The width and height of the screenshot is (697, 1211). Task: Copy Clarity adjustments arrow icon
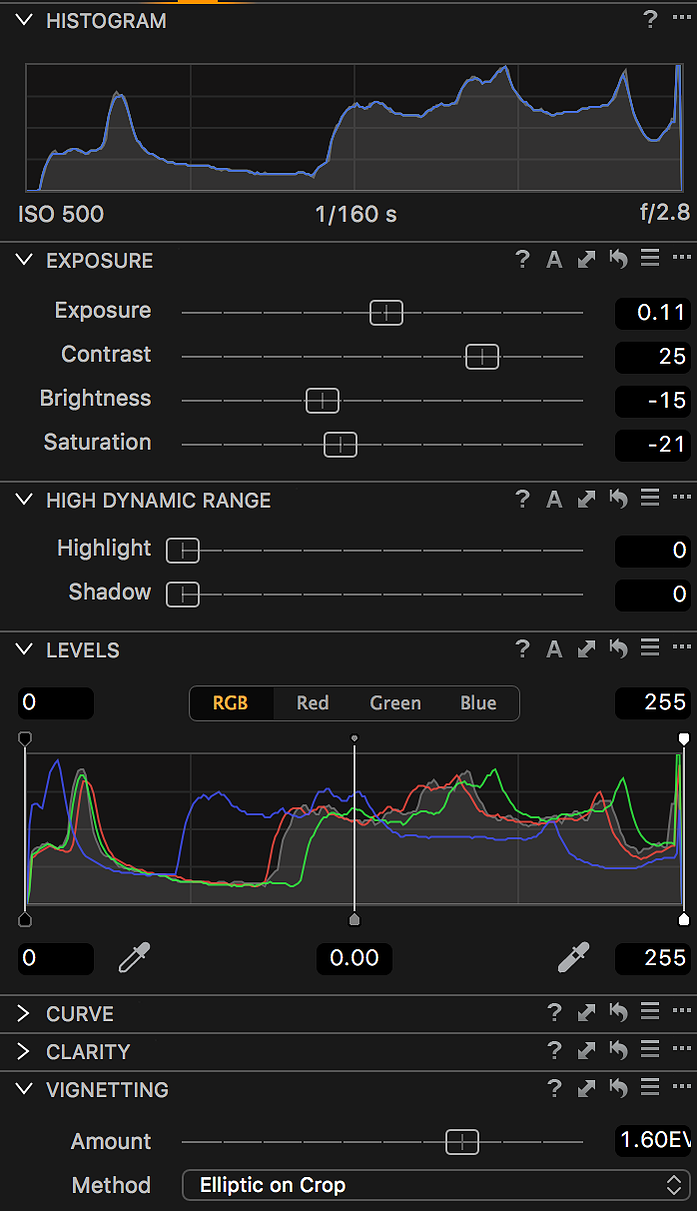587,1051
